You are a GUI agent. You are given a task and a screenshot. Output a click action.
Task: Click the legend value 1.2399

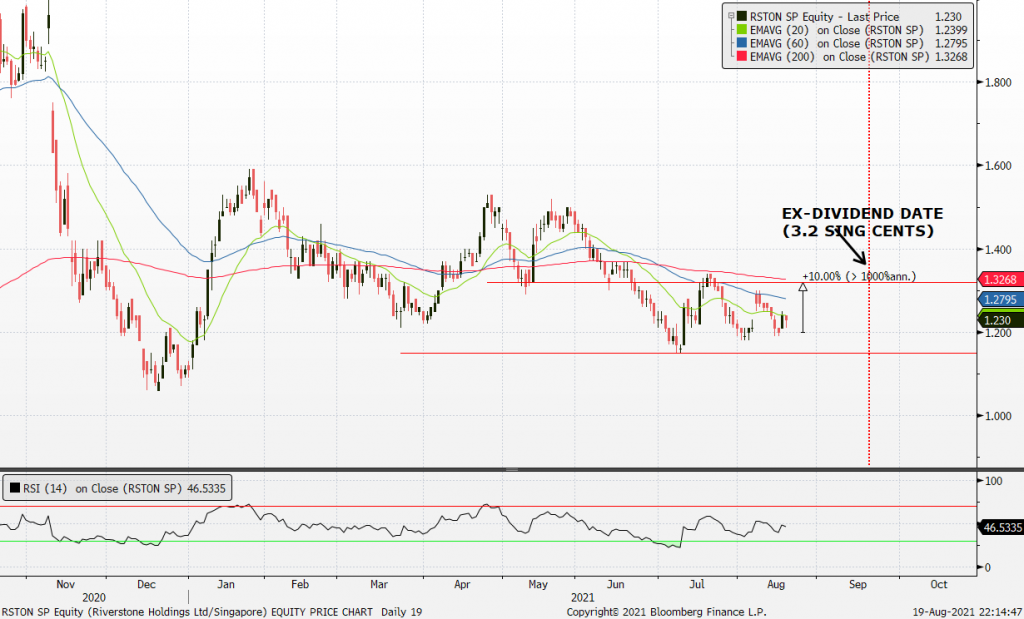pos(951,30)
